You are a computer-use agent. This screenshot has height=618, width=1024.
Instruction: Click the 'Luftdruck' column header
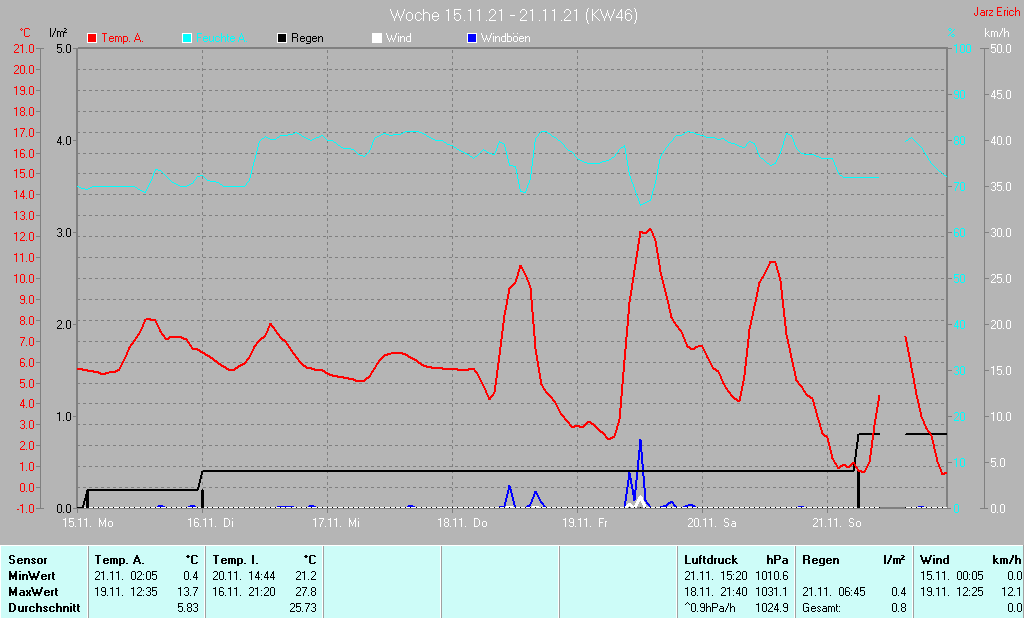click(x=711, y=560)
